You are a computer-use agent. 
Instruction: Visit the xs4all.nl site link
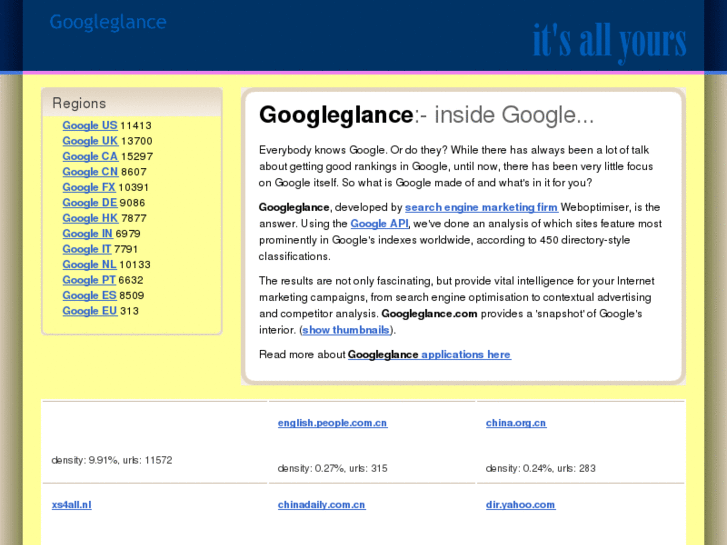71,505
